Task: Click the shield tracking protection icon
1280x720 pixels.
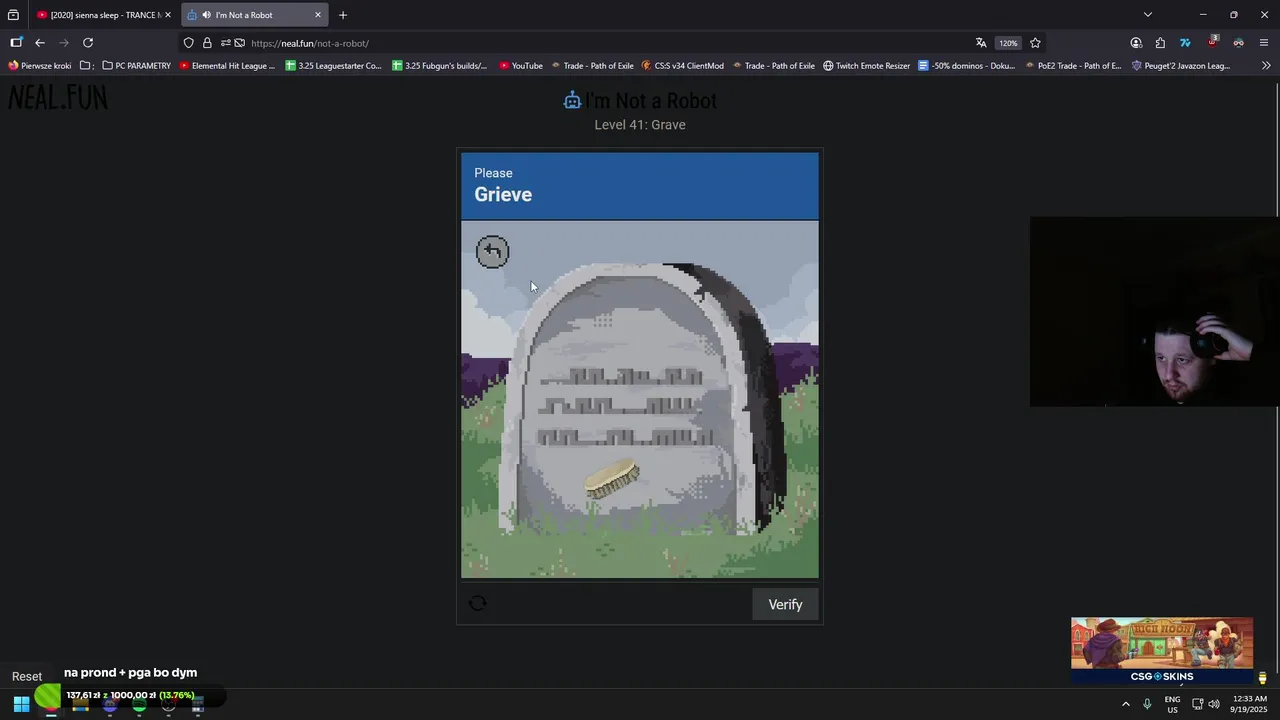Action: 188,43
